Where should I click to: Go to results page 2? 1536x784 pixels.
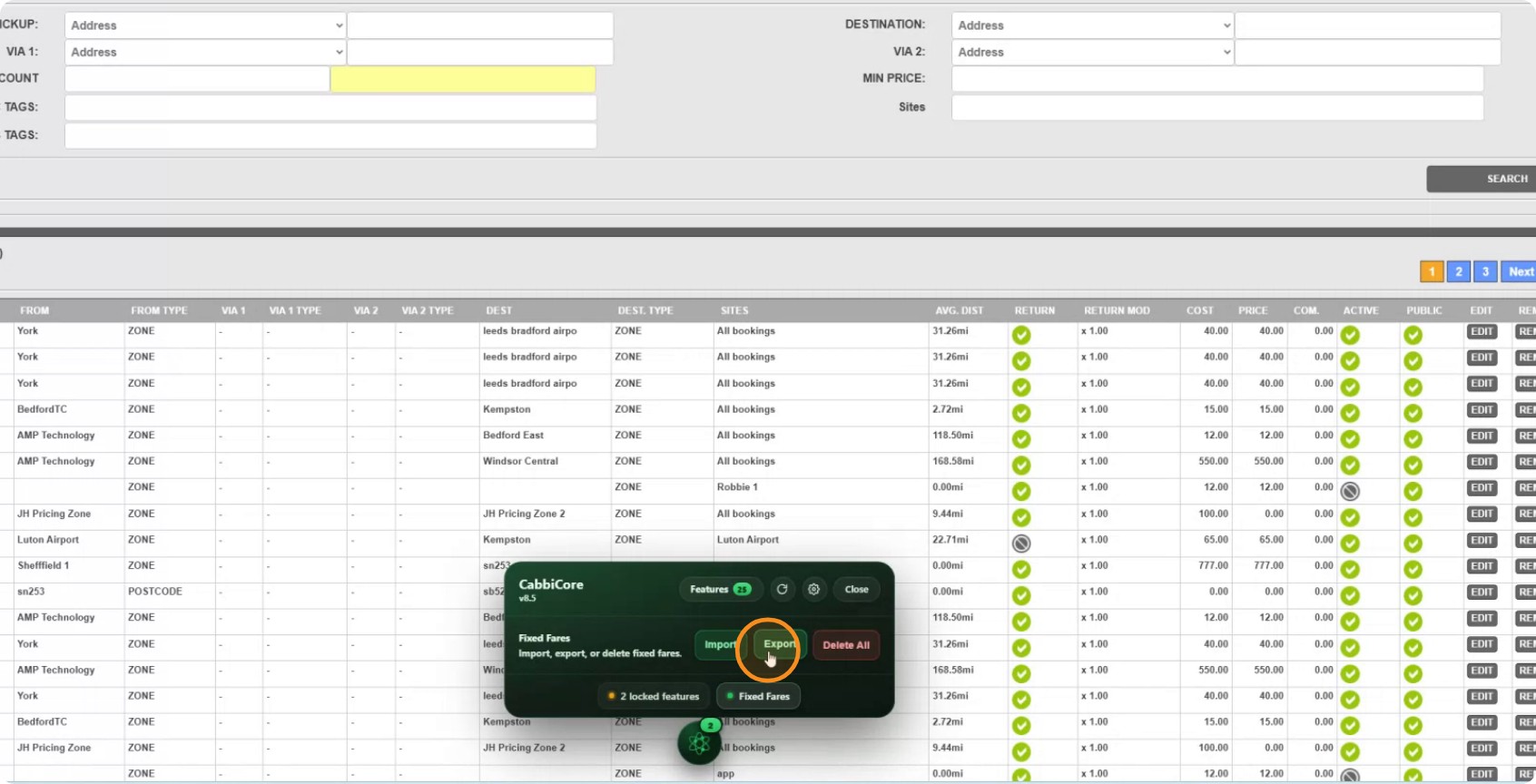pos(1459,271)
